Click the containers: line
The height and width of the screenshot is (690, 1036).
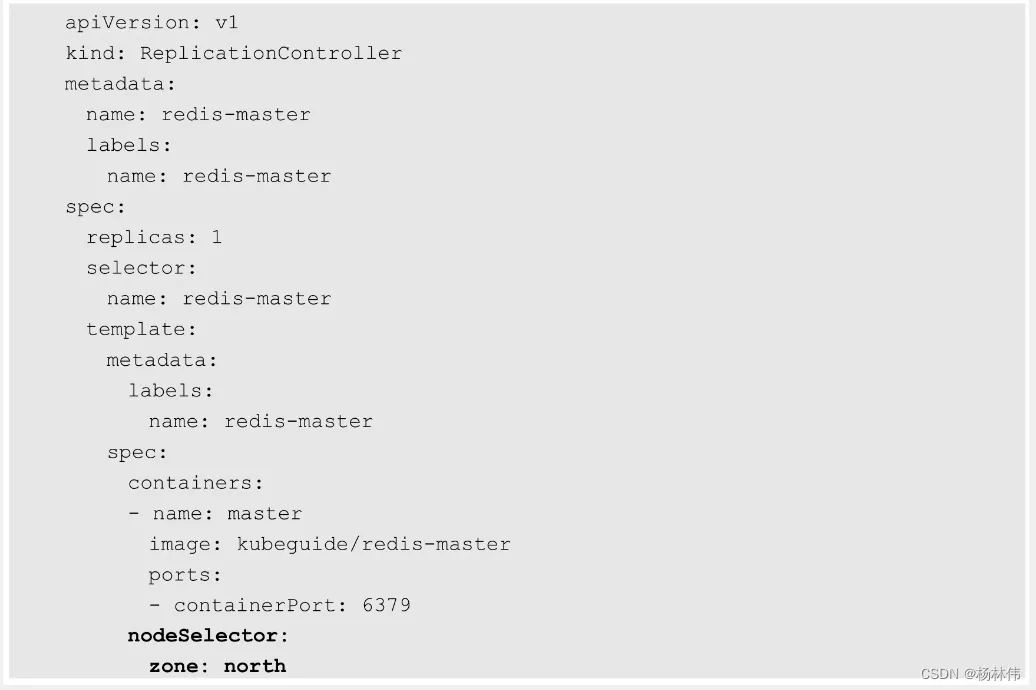195,483
